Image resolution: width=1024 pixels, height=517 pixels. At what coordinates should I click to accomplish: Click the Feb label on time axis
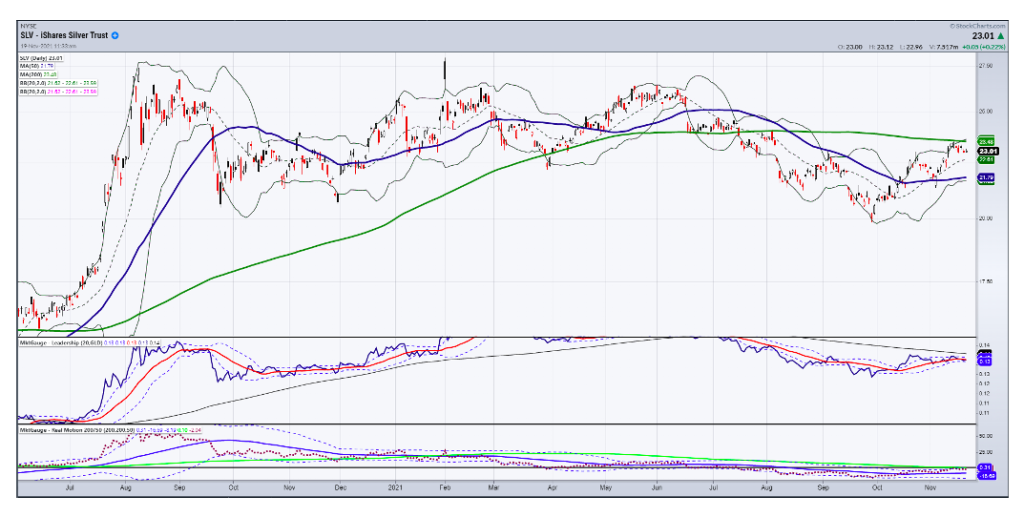pyautogui.click(x=445, y=487)
